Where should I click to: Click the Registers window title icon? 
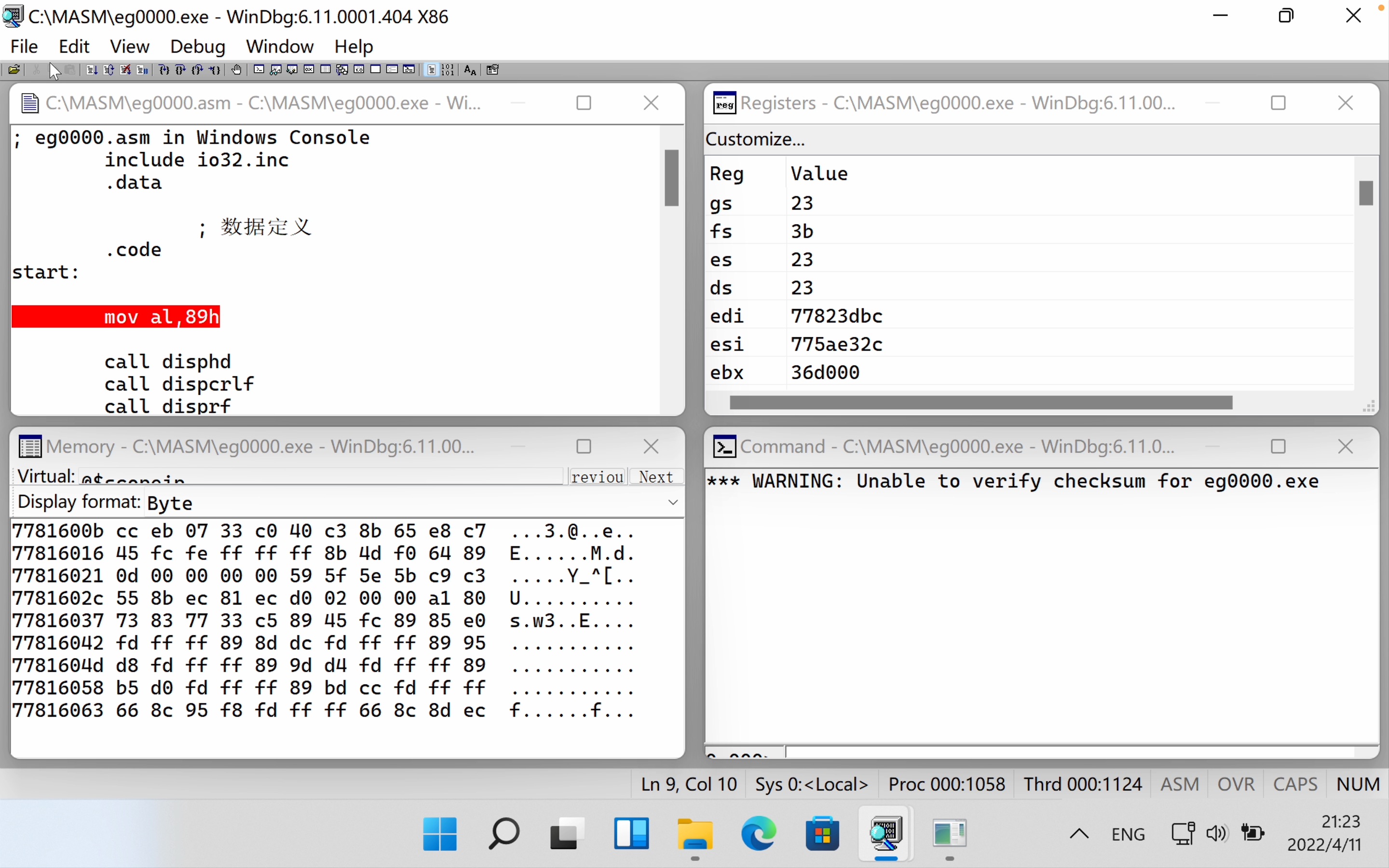[724, 103]
